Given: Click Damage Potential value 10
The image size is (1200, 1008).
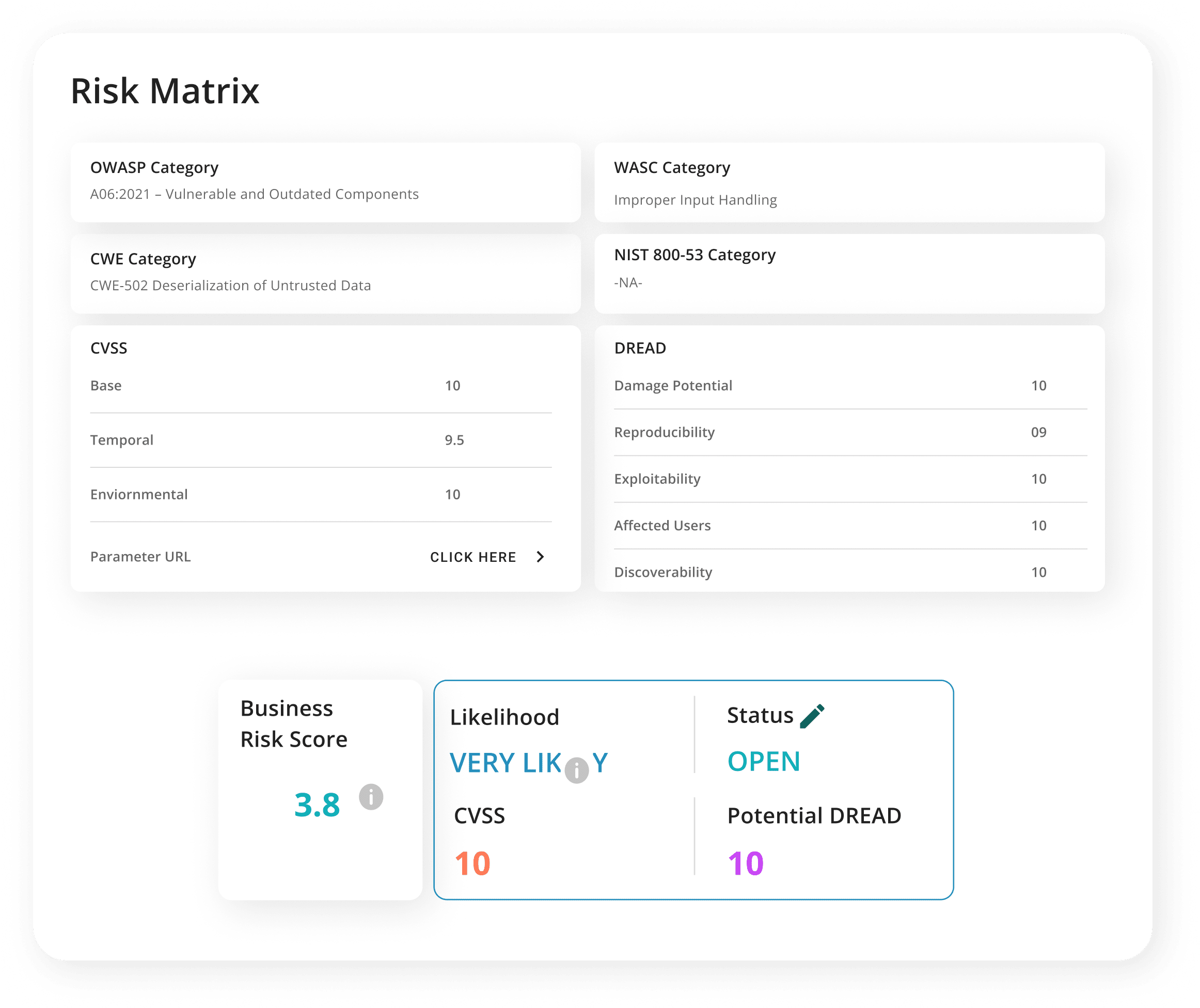Looking at the screenshot, I should pyautogui.click(x=1039, y=386).
